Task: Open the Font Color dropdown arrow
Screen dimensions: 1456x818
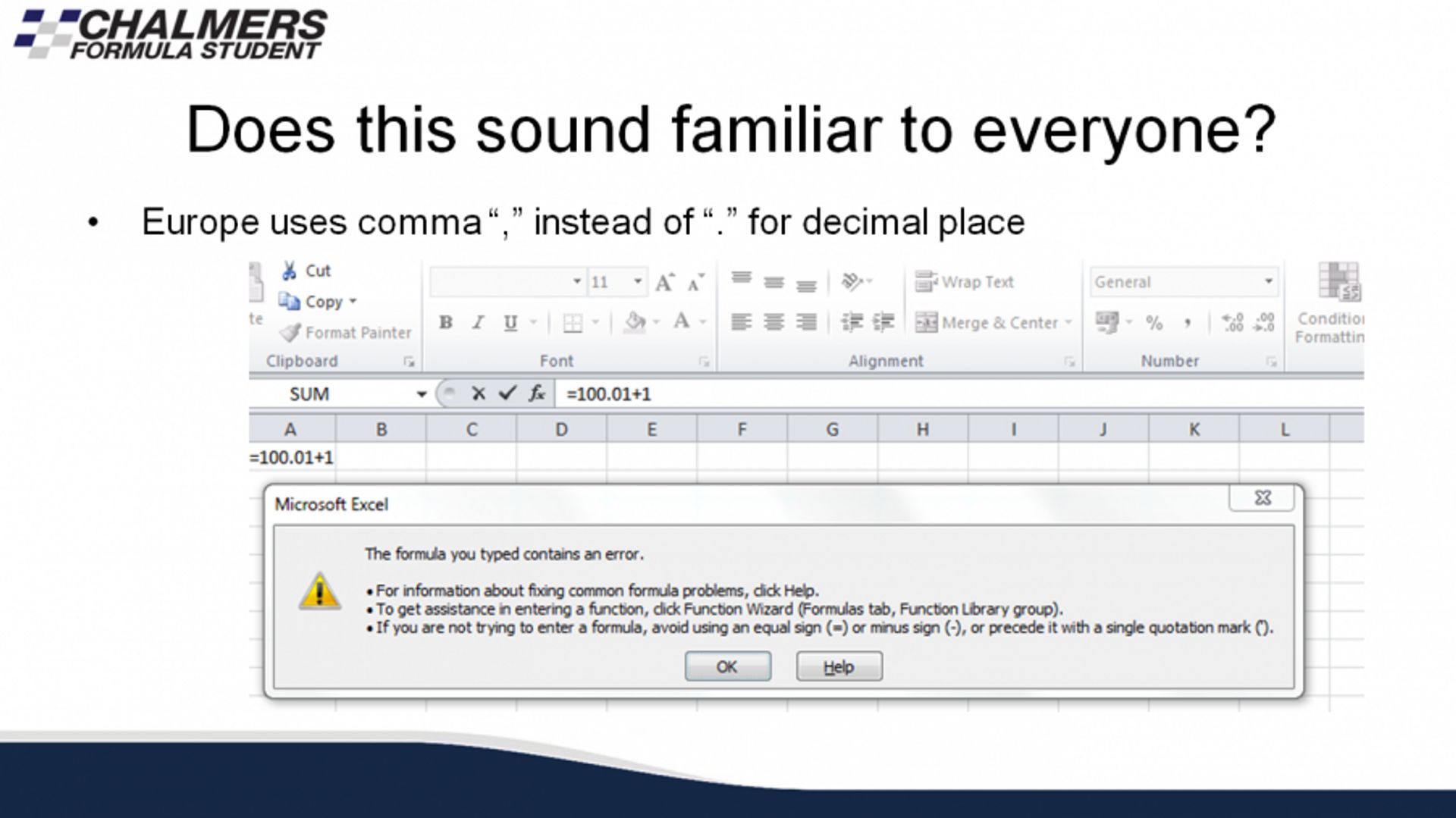Action: click(x=703, y=322)
